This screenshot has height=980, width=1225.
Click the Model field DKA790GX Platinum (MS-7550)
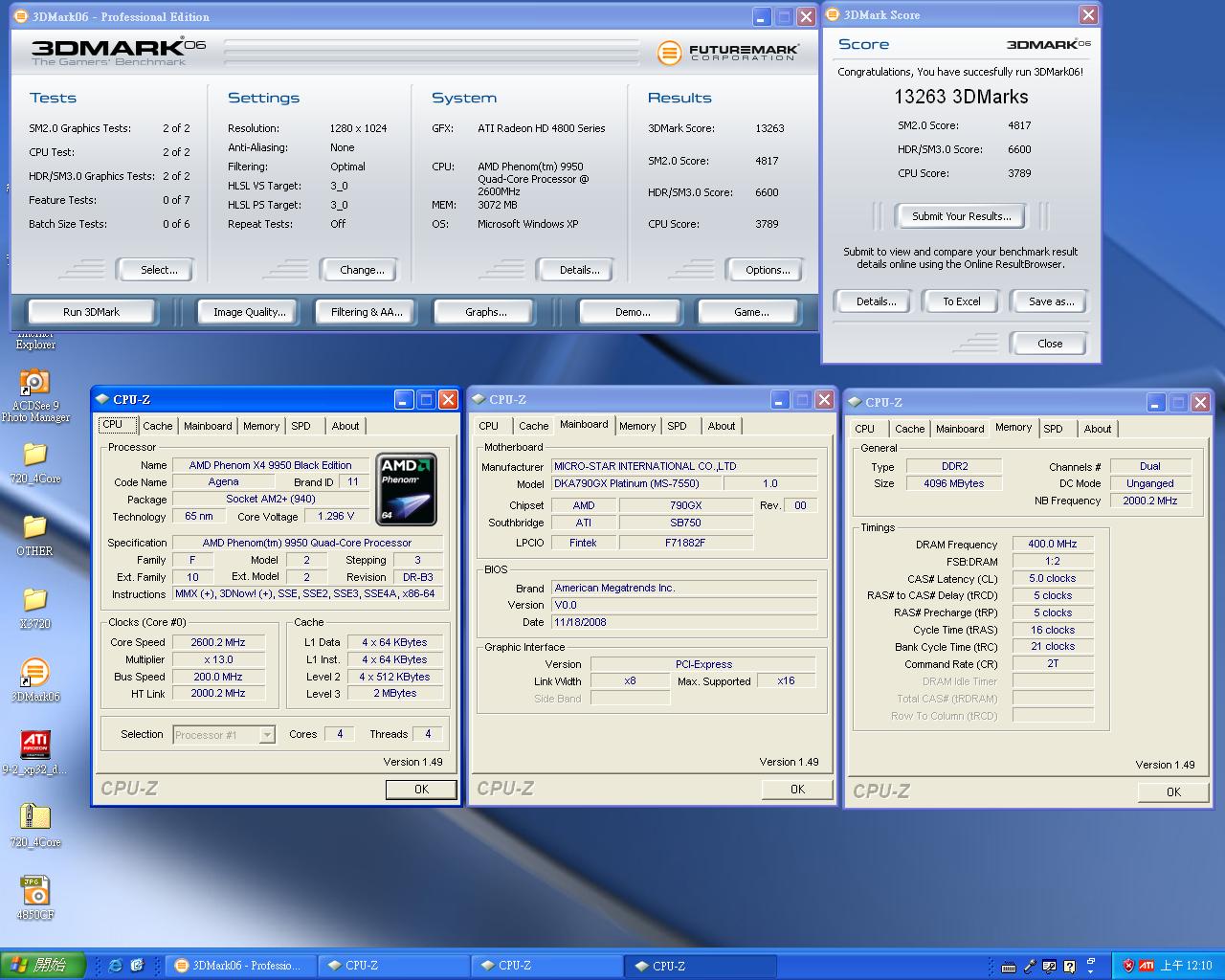click(x=636, y=484)
